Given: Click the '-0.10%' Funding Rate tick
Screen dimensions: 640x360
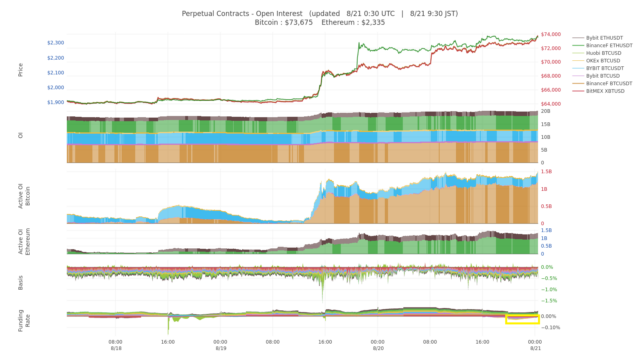Looking at the screenshot, I should [550, 327].
